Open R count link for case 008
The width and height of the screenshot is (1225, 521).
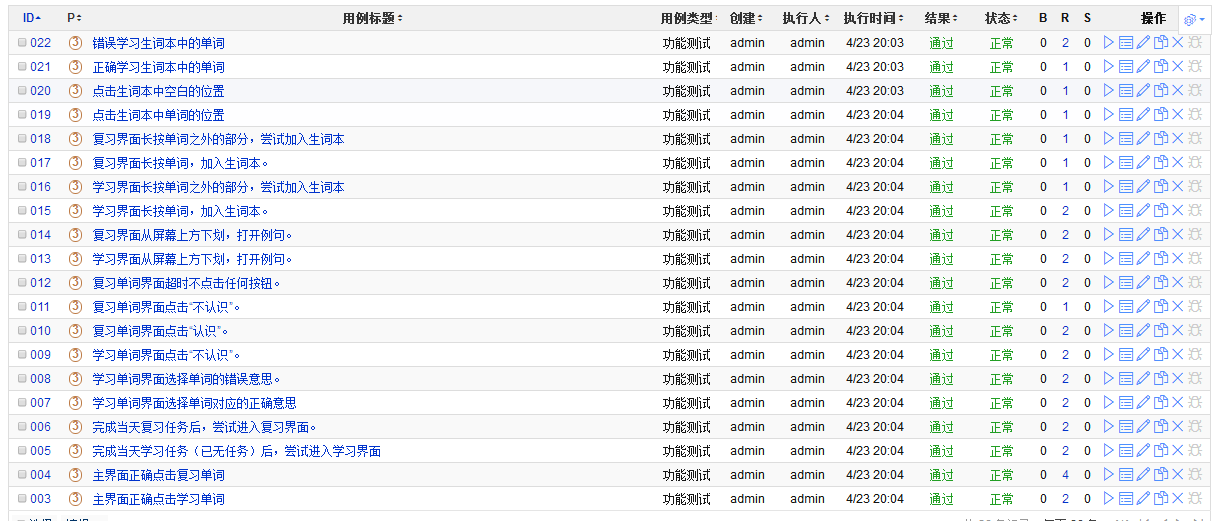(1066, 379)
